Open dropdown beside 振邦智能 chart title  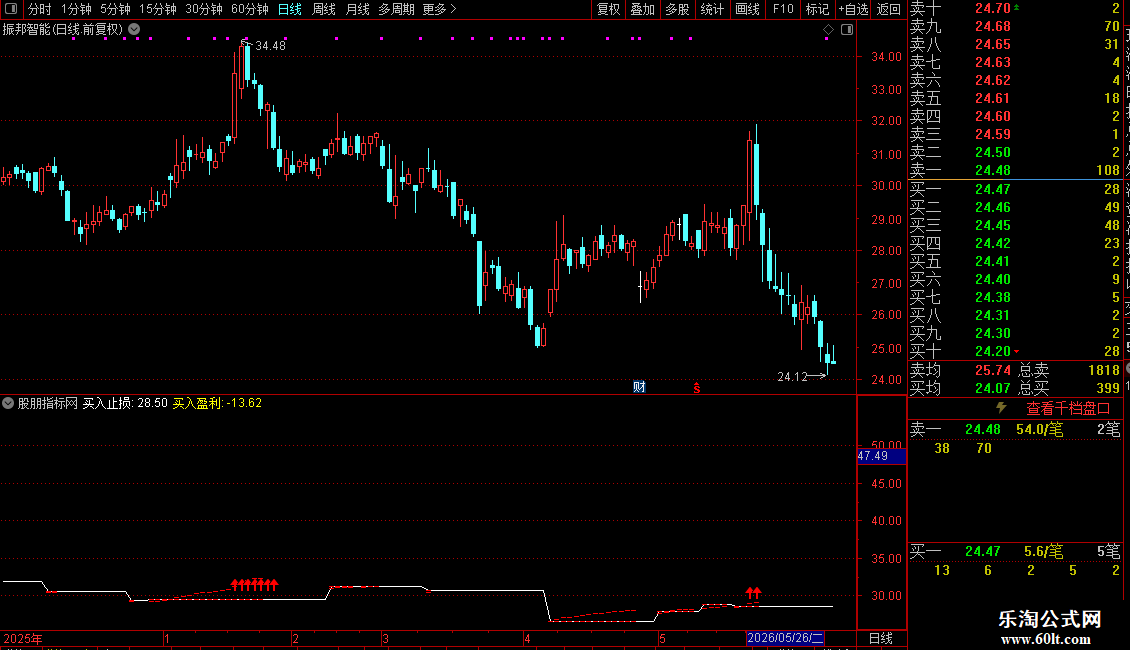tap(134, 30)
